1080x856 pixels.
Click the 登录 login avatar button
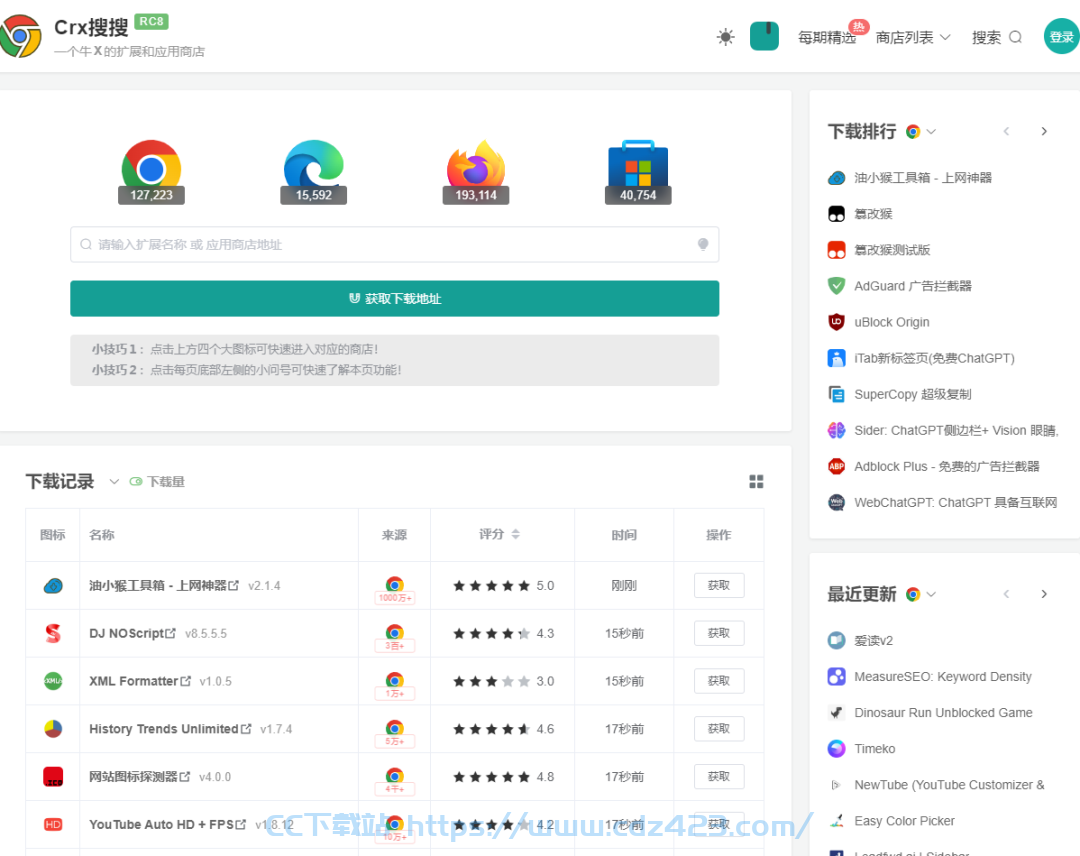[x=1061, y=36]
